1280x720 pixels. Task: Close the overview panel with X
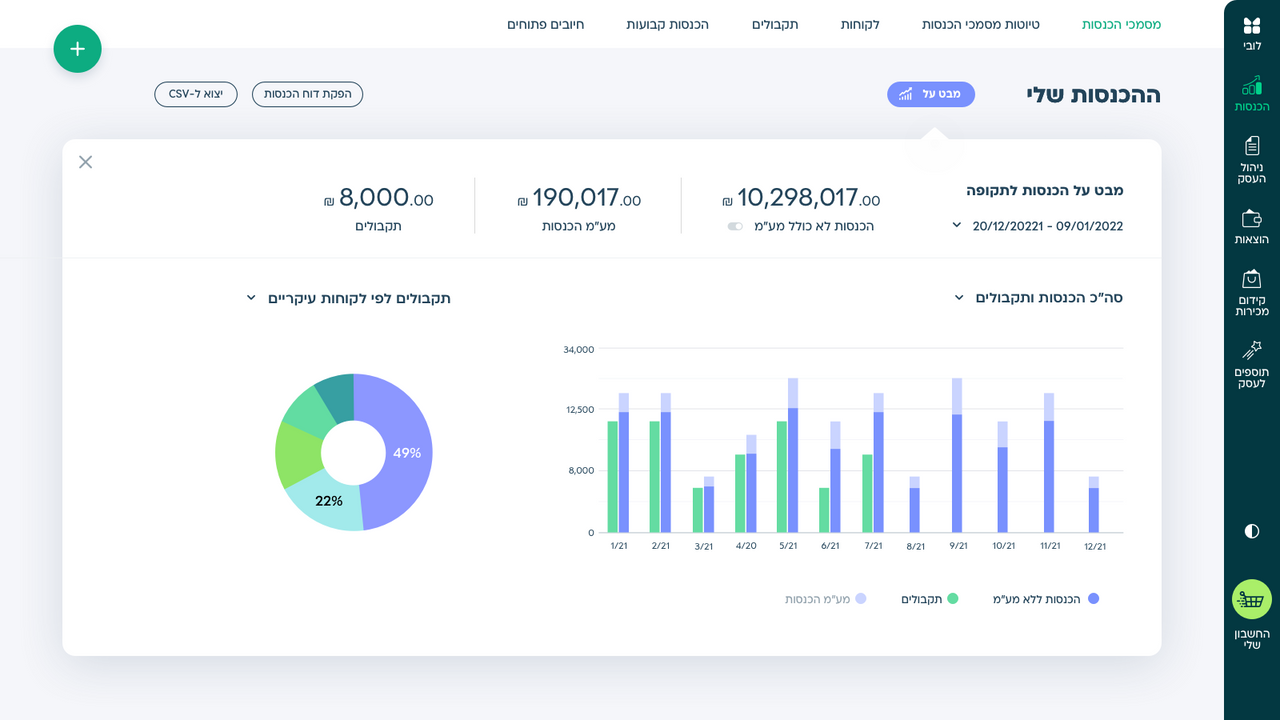85,162
